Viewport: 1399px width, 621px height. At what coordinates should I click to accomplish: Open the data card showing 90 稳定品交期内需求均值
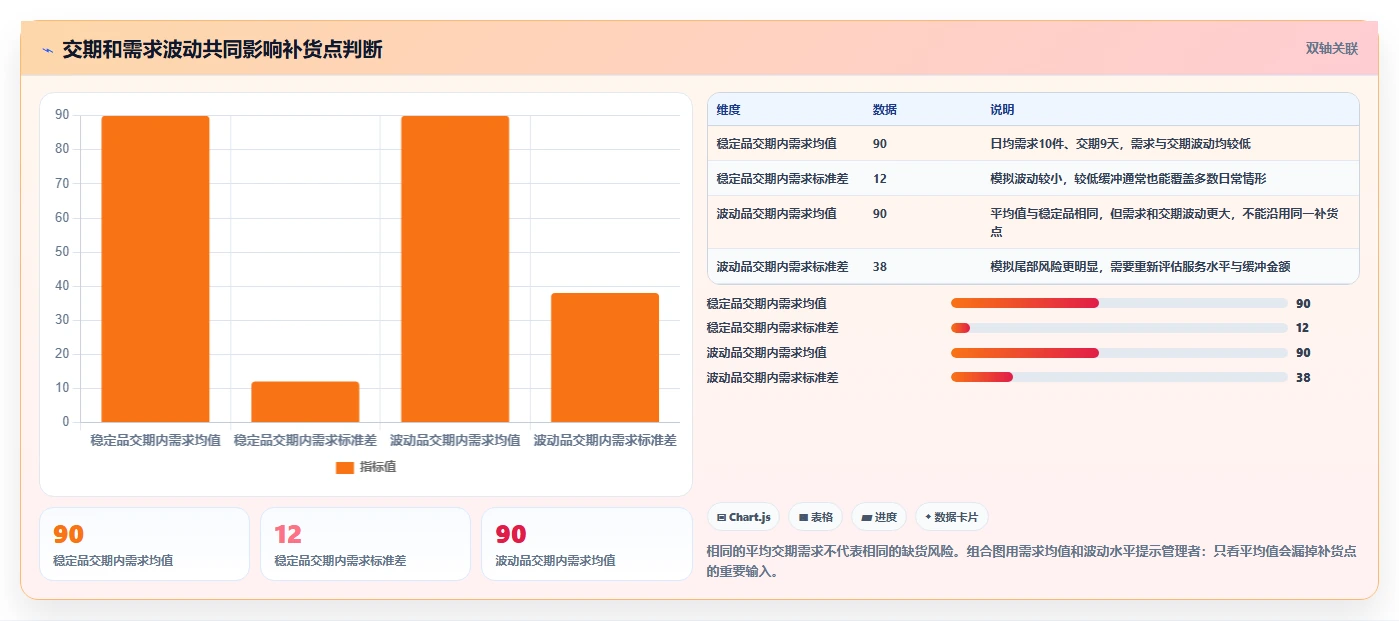144,544
